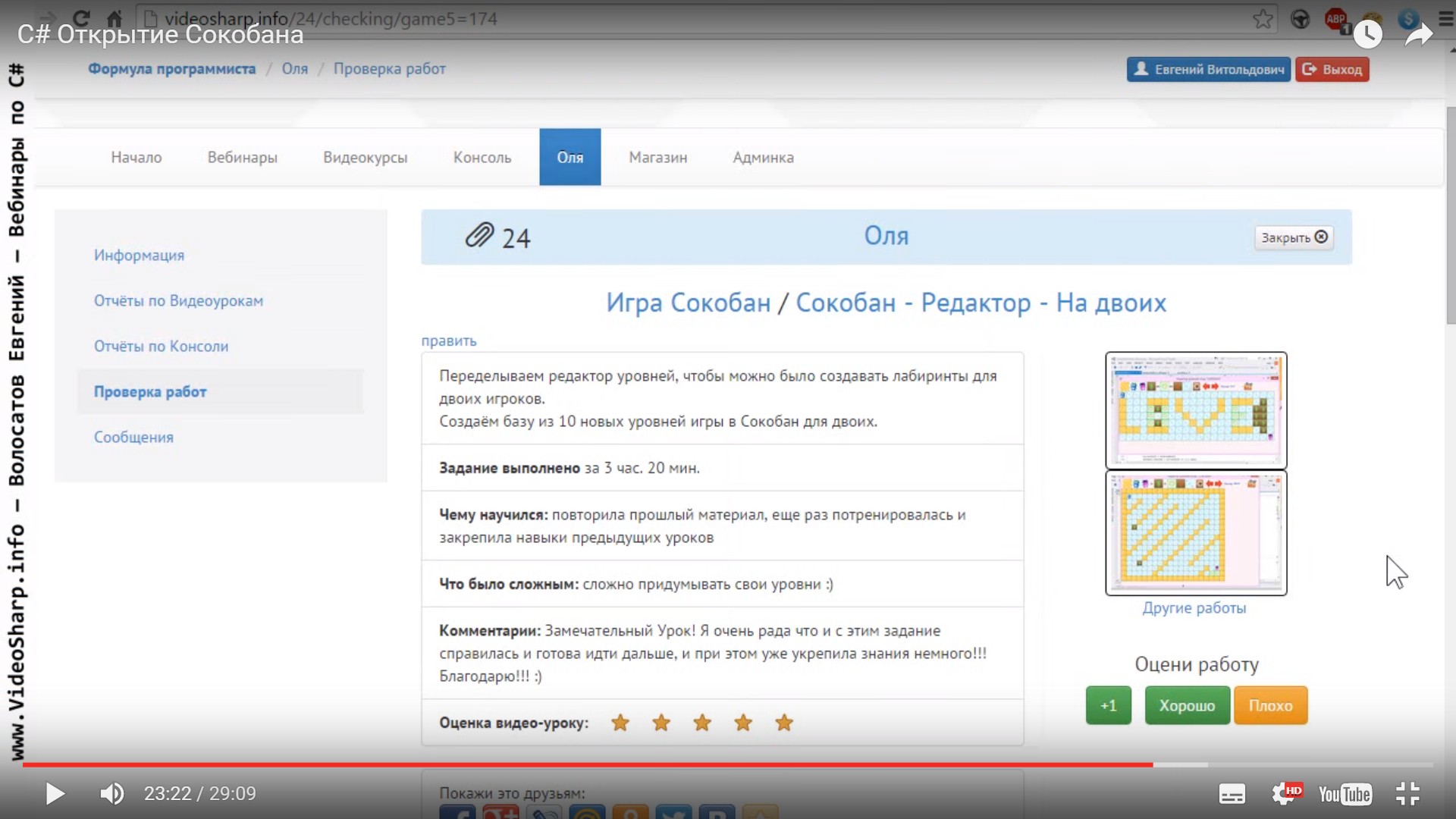Screen dimensions: 1456x819
Task: Click the paperclip icon next to 24
Action: (479, 236)
